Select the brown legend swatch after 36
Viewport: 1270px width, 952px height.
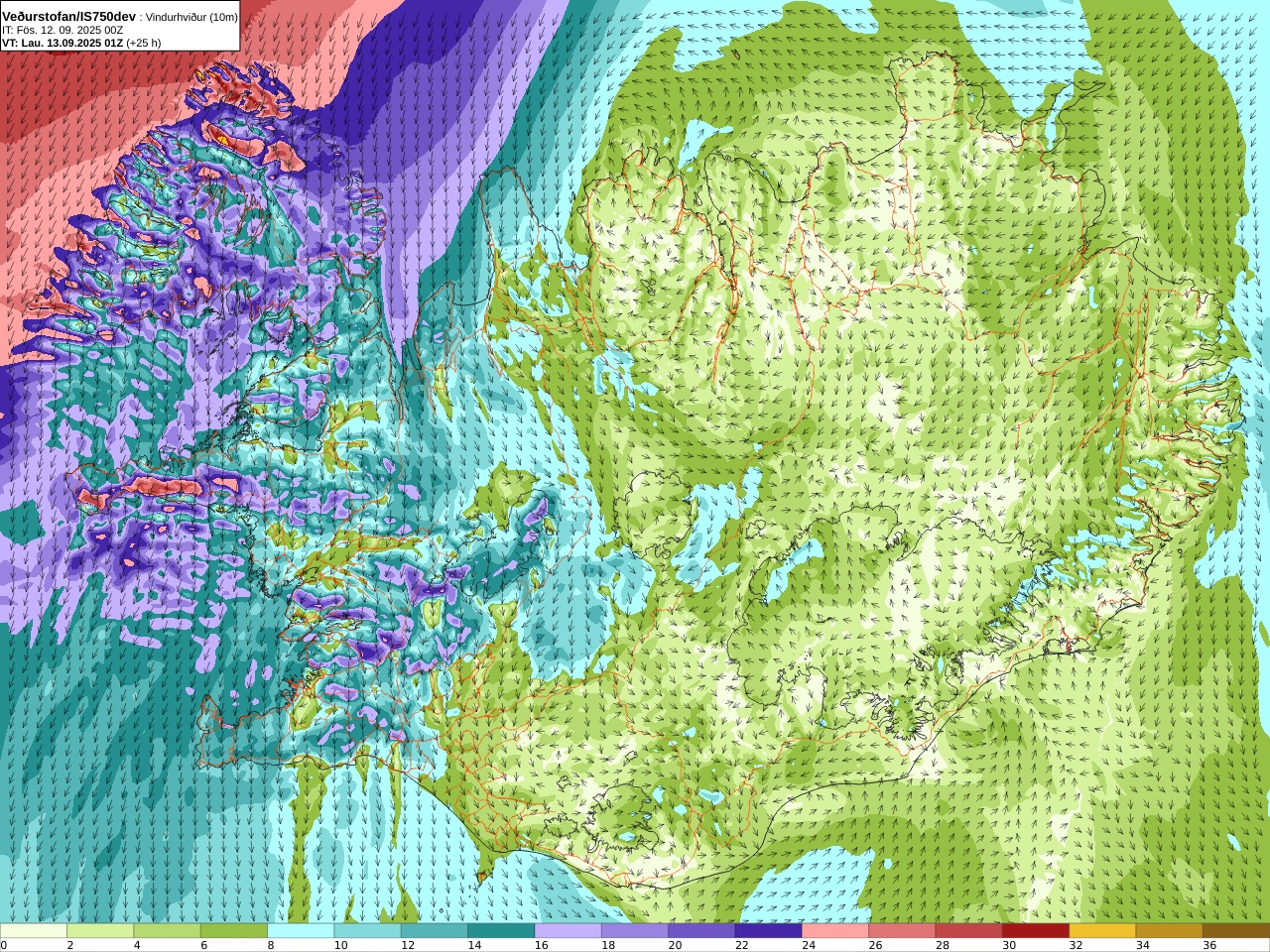[1236, 931]
